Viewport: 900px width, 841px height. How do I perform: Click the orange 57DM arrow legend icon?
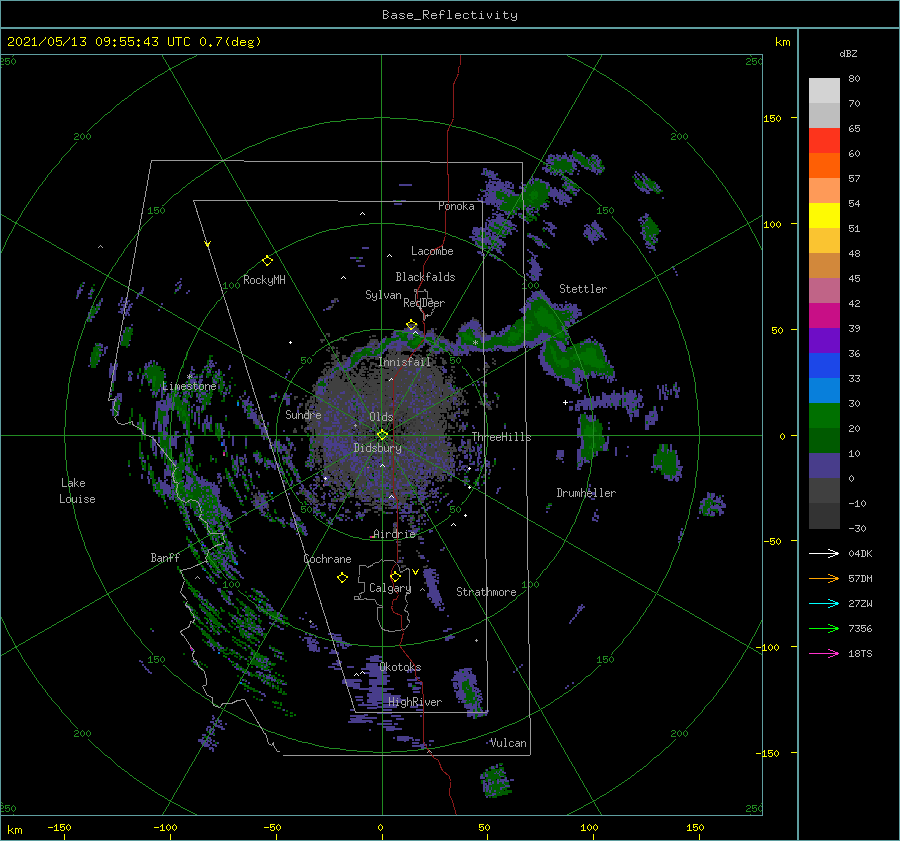[824, 579]
